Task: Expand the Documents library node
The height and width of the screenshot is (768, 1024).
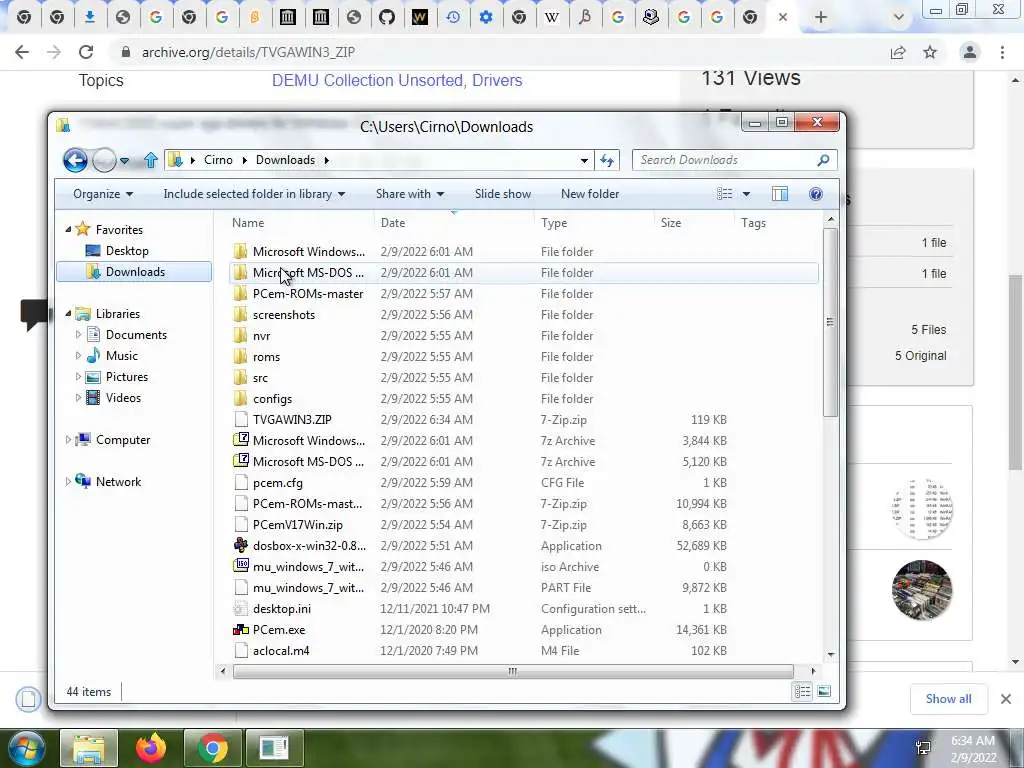Action: coord(78,334)
